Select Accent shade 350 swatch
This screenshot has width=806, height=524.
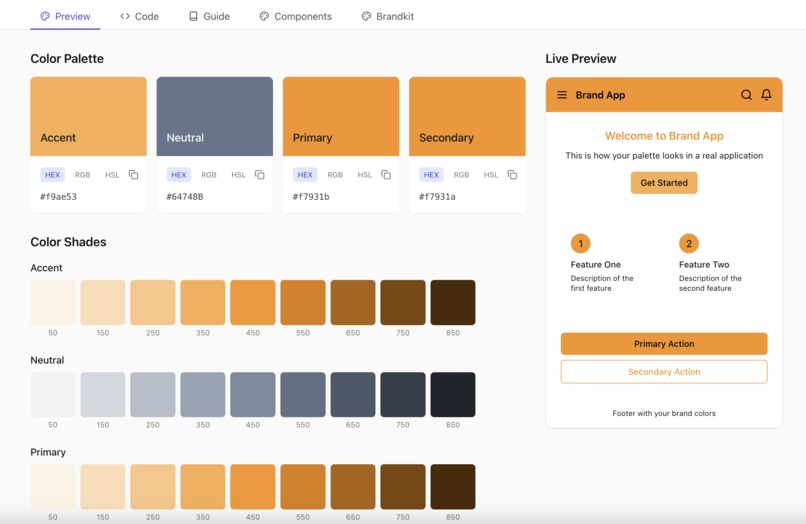[203, 302]
